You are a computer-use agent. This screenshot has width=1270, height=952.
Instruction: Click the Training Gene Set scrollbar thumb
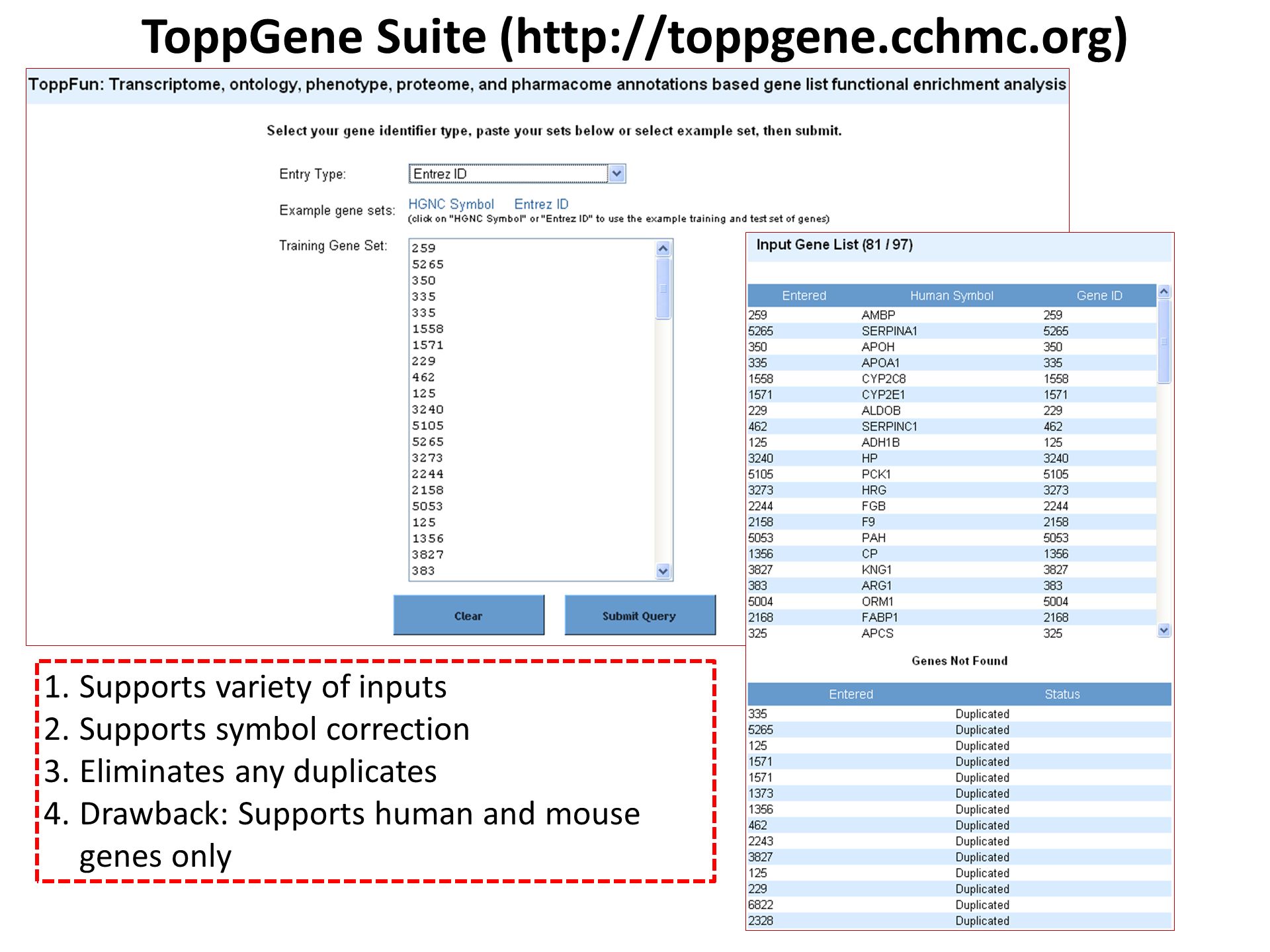(x=663, y=289)
